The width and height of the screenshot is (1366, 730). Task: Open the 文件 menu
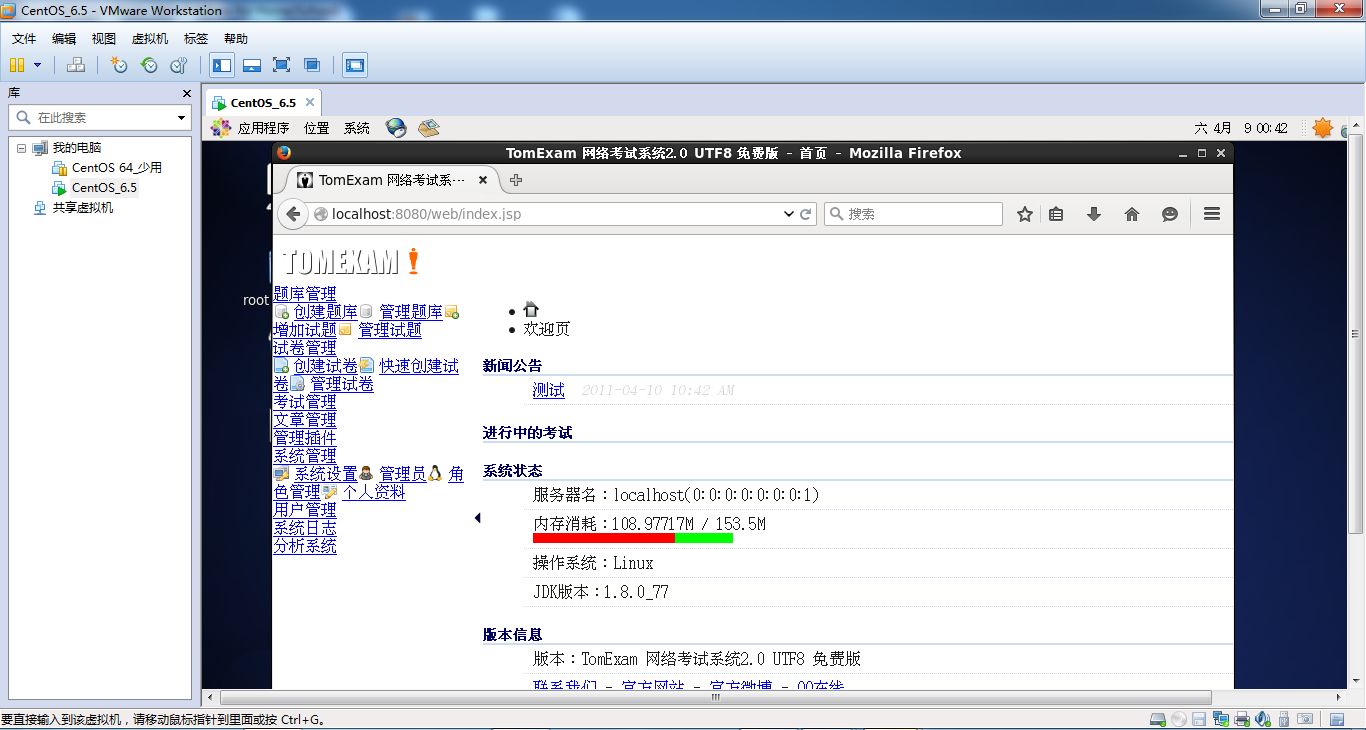click(x=24, y=39)
